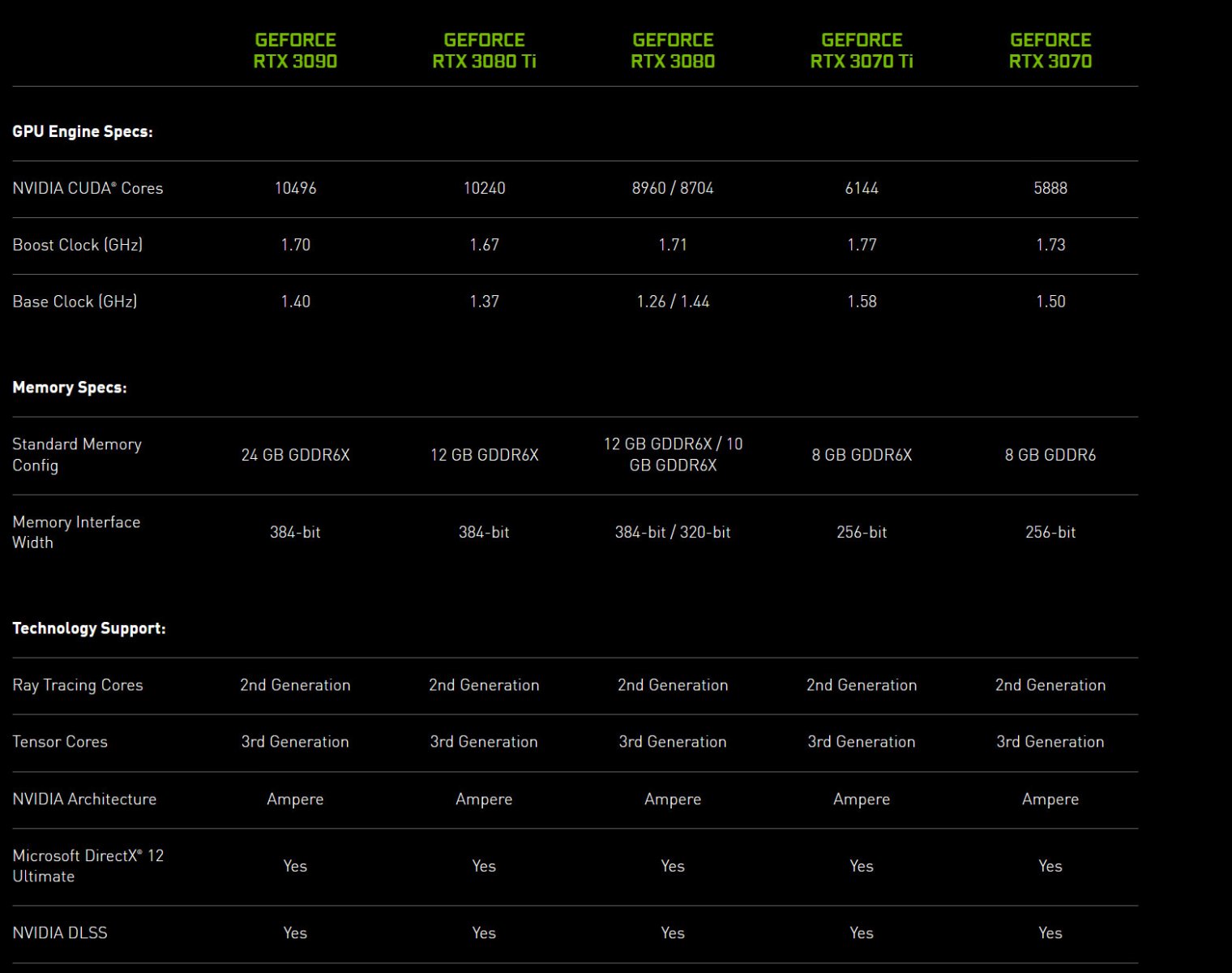
Task: Click the "Technology Support:" section heading
Action: point(89,628)
